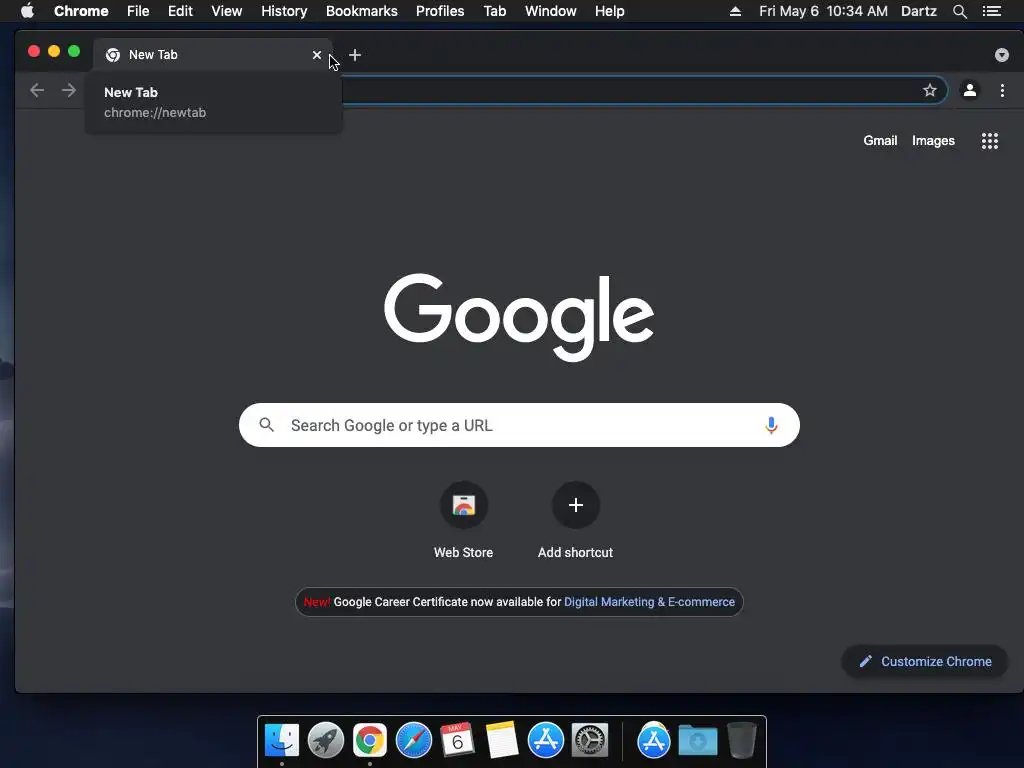
Task: Open the Tab menu
Action: tap(494, 11)
